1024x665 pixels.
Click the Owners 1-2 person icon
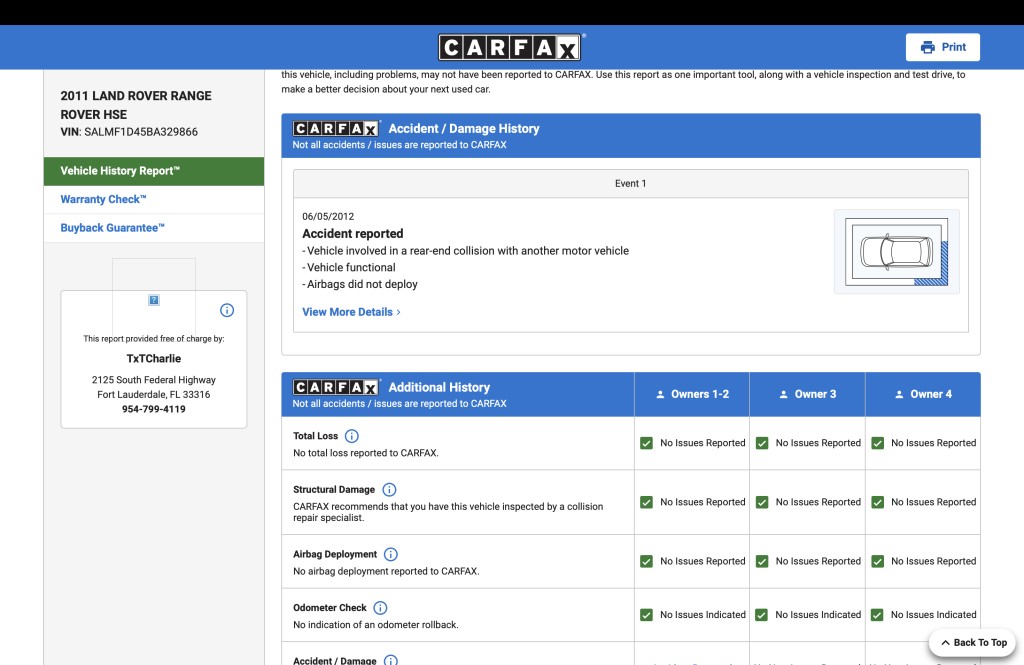[x=660, y=394]
